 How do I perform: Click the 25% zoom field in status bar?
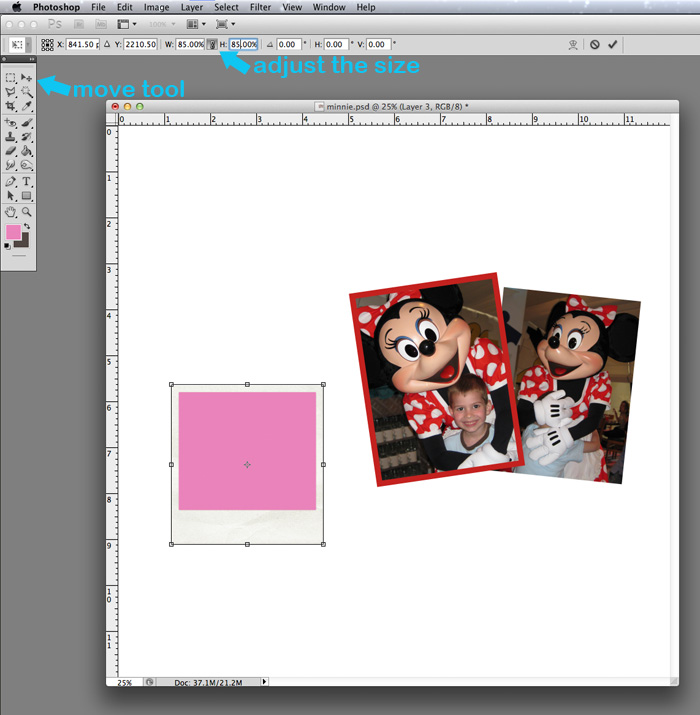point(124,682)
